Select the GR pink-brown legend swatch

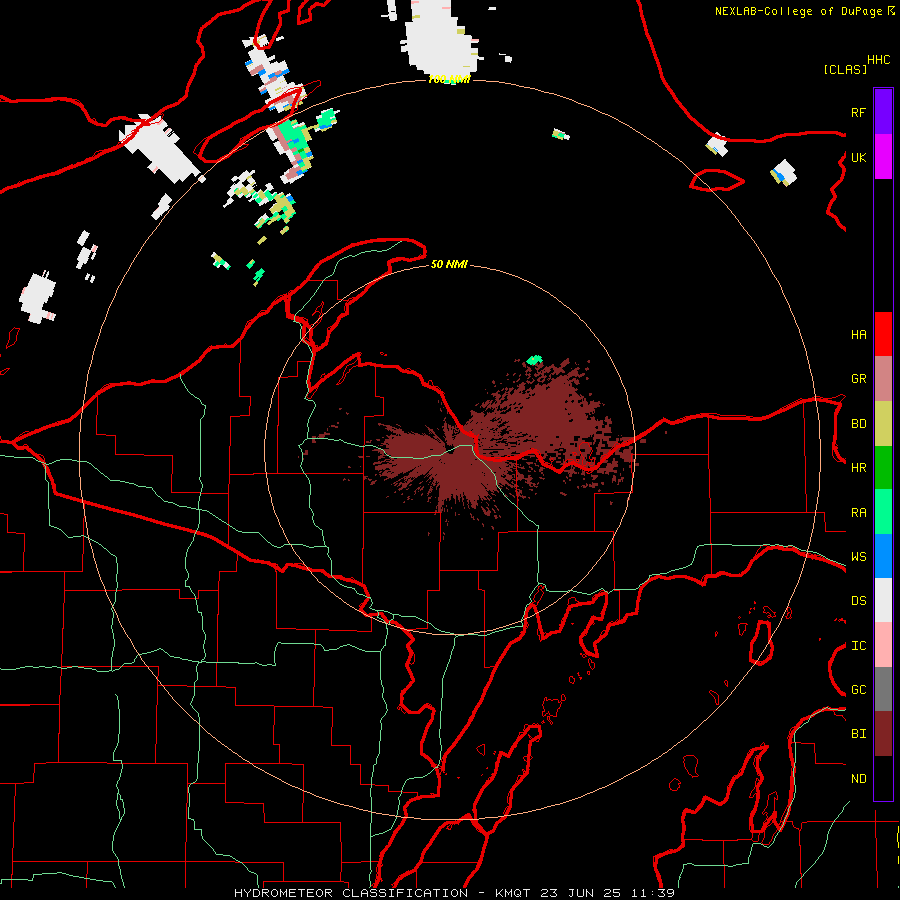(883, 379)
